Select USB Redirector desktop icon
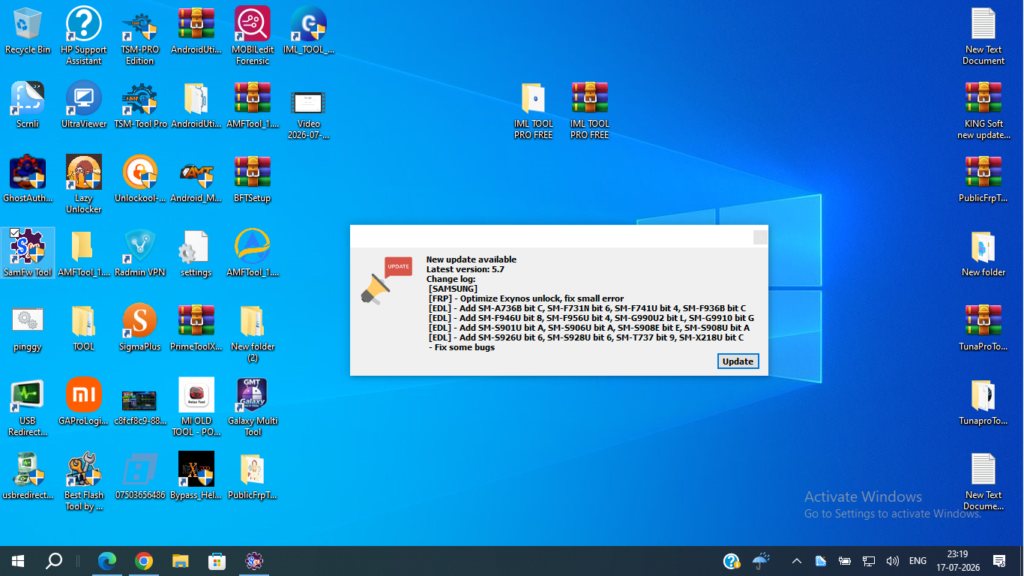The height and width of the screenshot is (576, 1024). (27, 408)
